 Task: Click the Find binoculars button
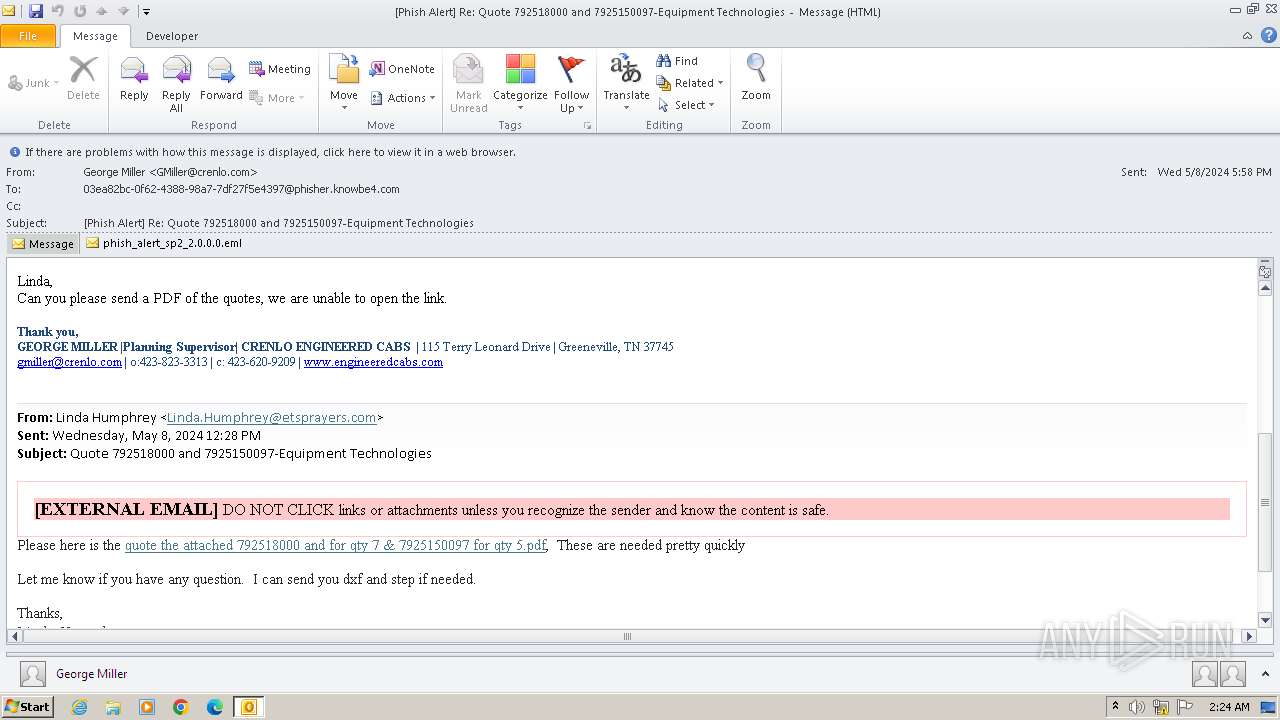pyautogui.click(x=677, y=61)
